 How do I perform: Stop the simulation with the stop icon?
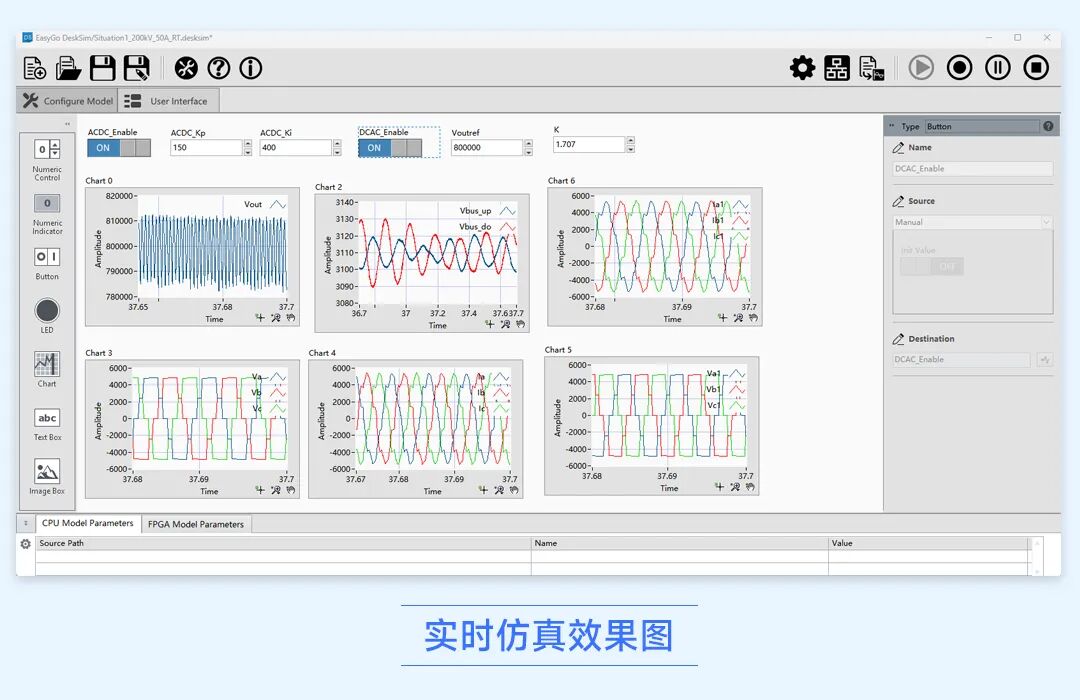click(1036, 68)
